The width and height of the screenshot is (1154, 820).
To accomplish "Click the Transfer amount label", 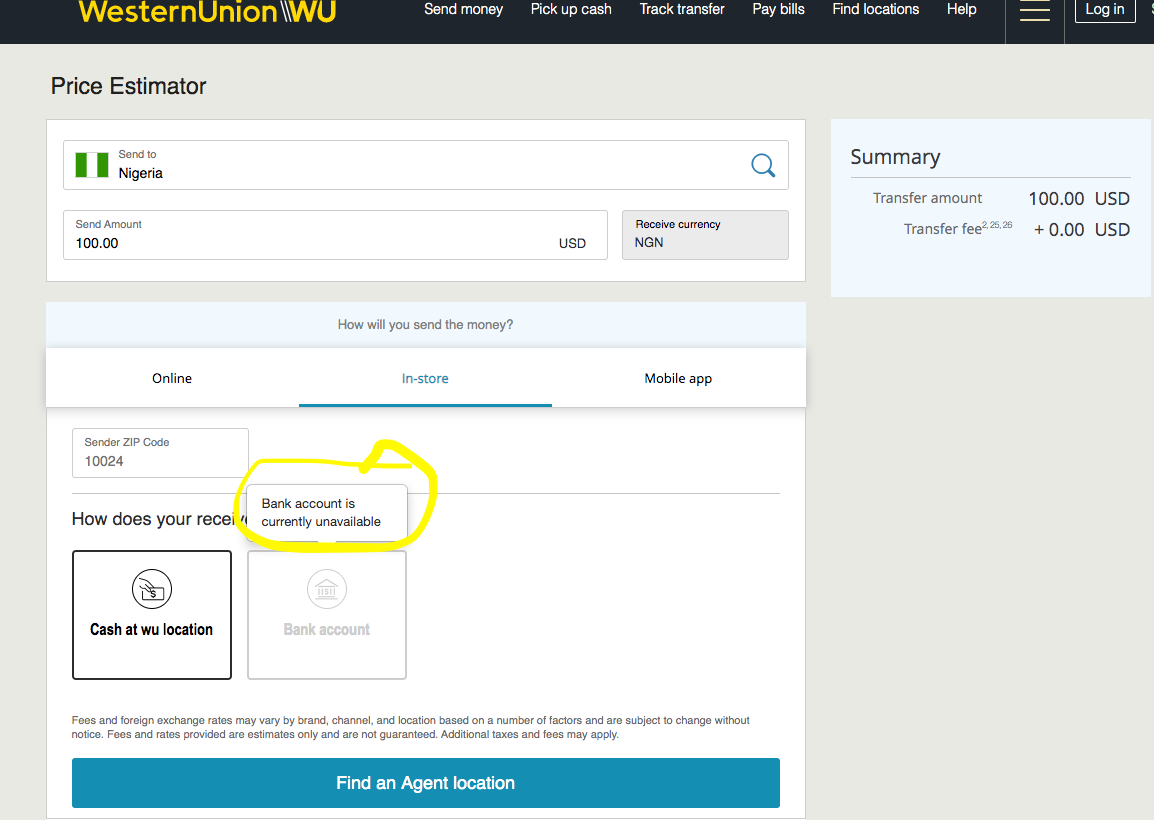I will 927,198.
